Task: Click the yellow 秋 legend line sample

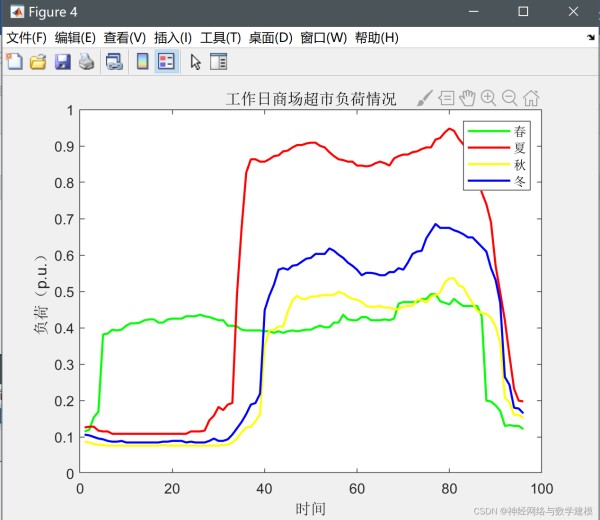Action: [x=489, y=165]
